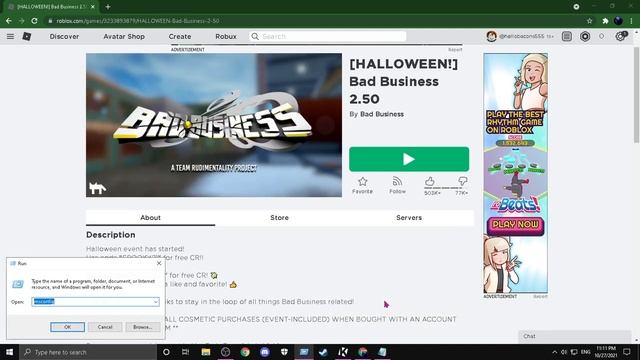Open the Discover page
The width and height of the screenshot is (640, 360).
(x=64, y=36)
